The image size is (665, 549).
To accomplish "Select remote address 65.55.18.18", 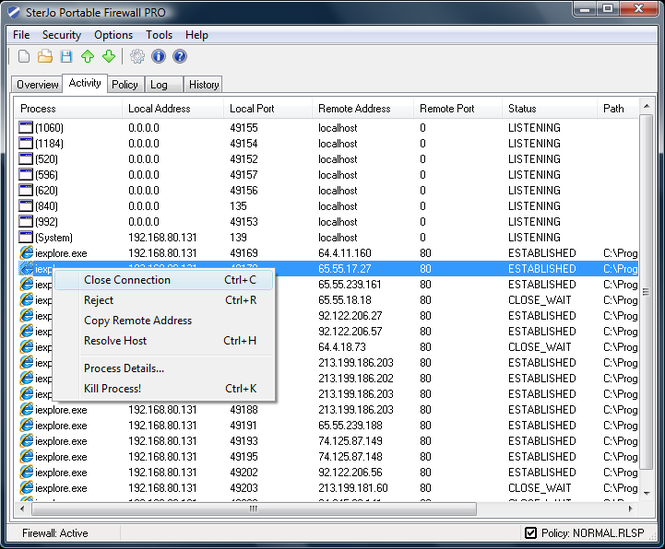I will tap(345, 300).
